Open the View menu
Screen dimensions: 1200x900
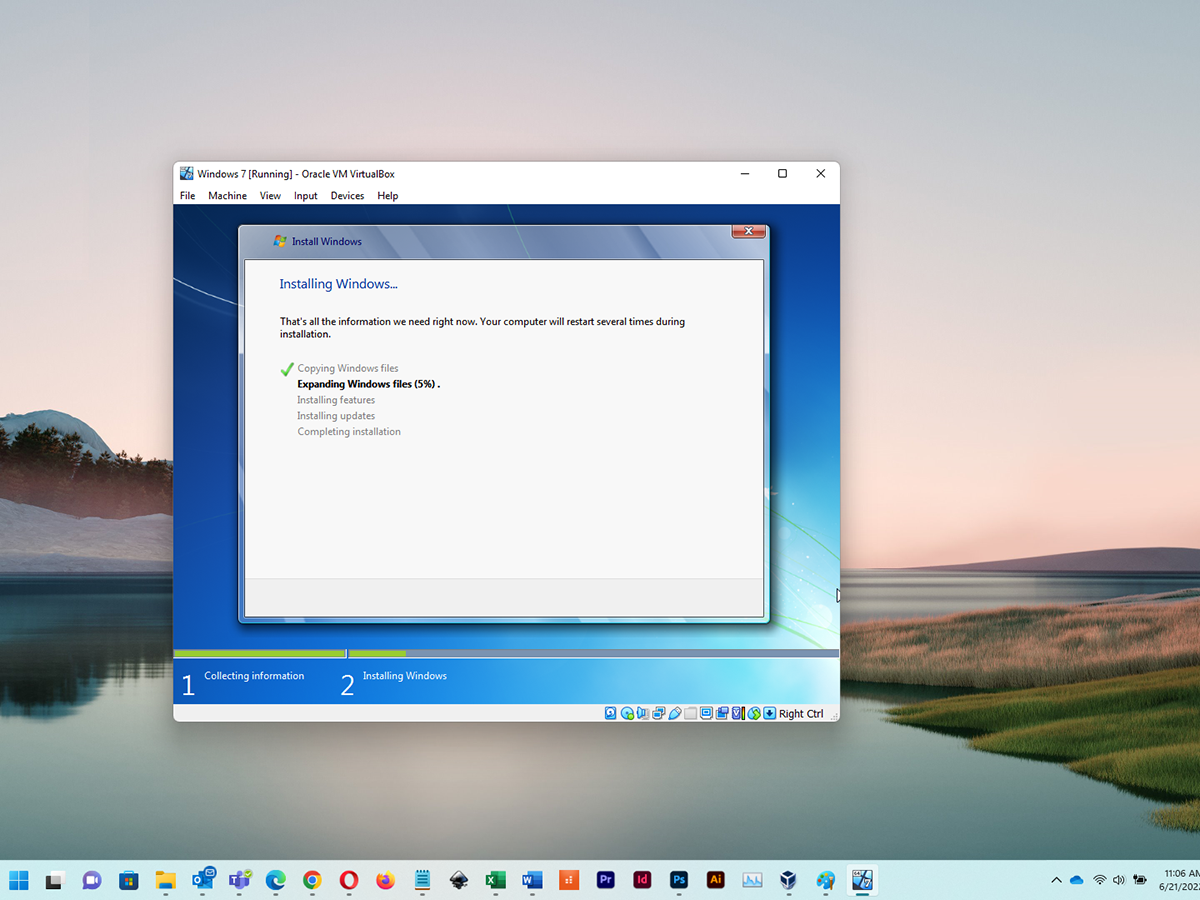pos(271,196)
